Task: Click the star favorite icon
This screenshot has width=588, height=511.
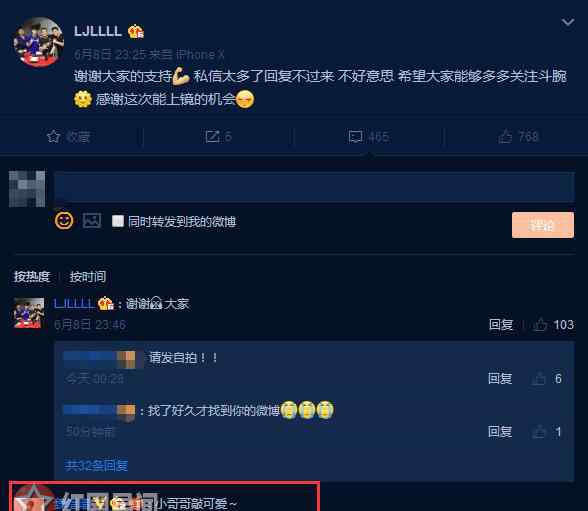Action: (x=54, y=136)
